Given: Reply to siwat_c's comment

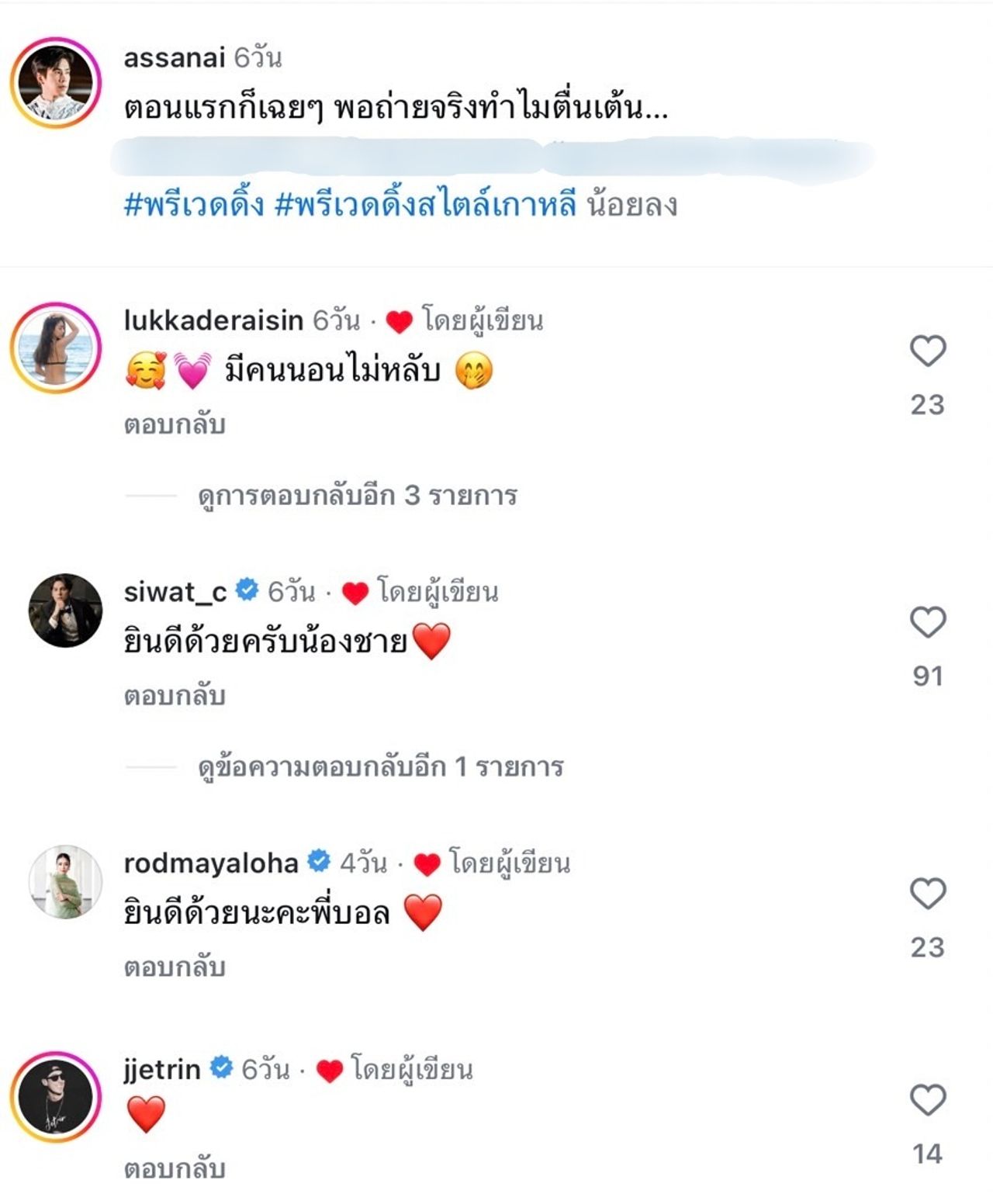Looking at the screenshot, I should (x=175, y=696).
